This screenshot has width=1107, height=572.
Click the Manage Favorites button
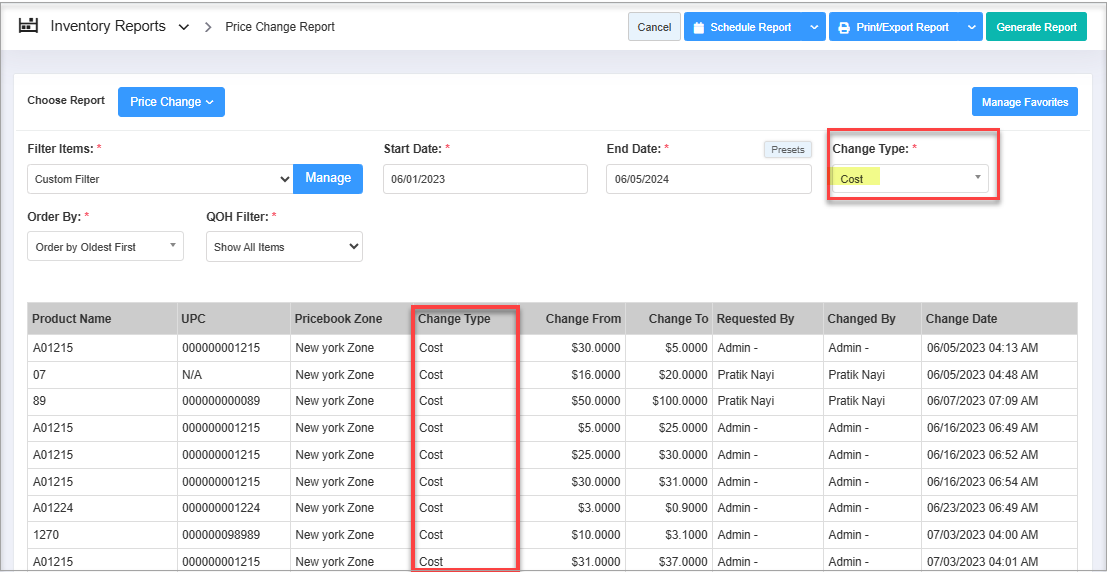point(1024,102)
